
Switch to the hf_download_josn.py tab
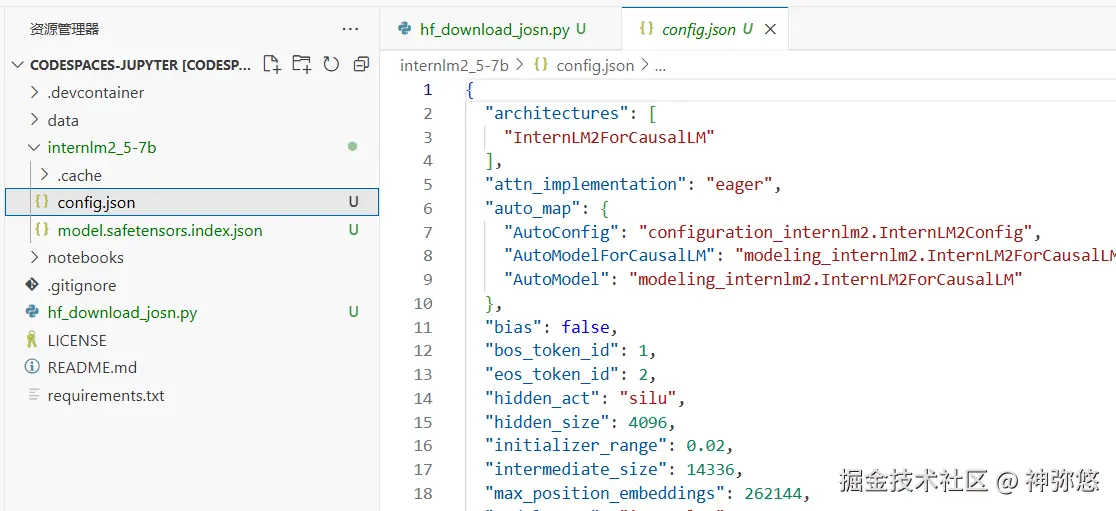(500, 29)
